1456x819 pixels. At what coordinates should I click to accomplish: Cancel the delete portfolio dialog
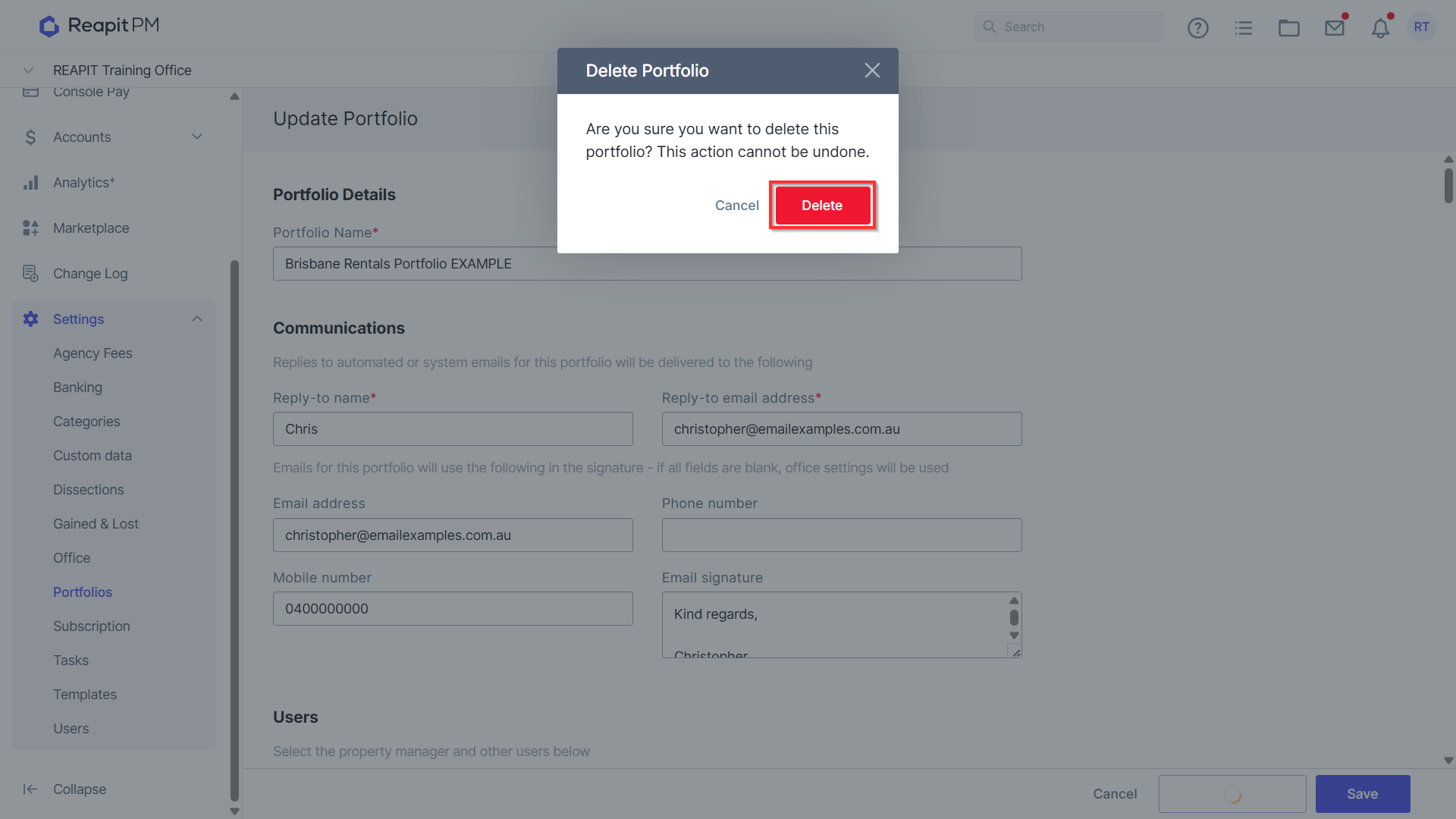click(x=736, y=206)
